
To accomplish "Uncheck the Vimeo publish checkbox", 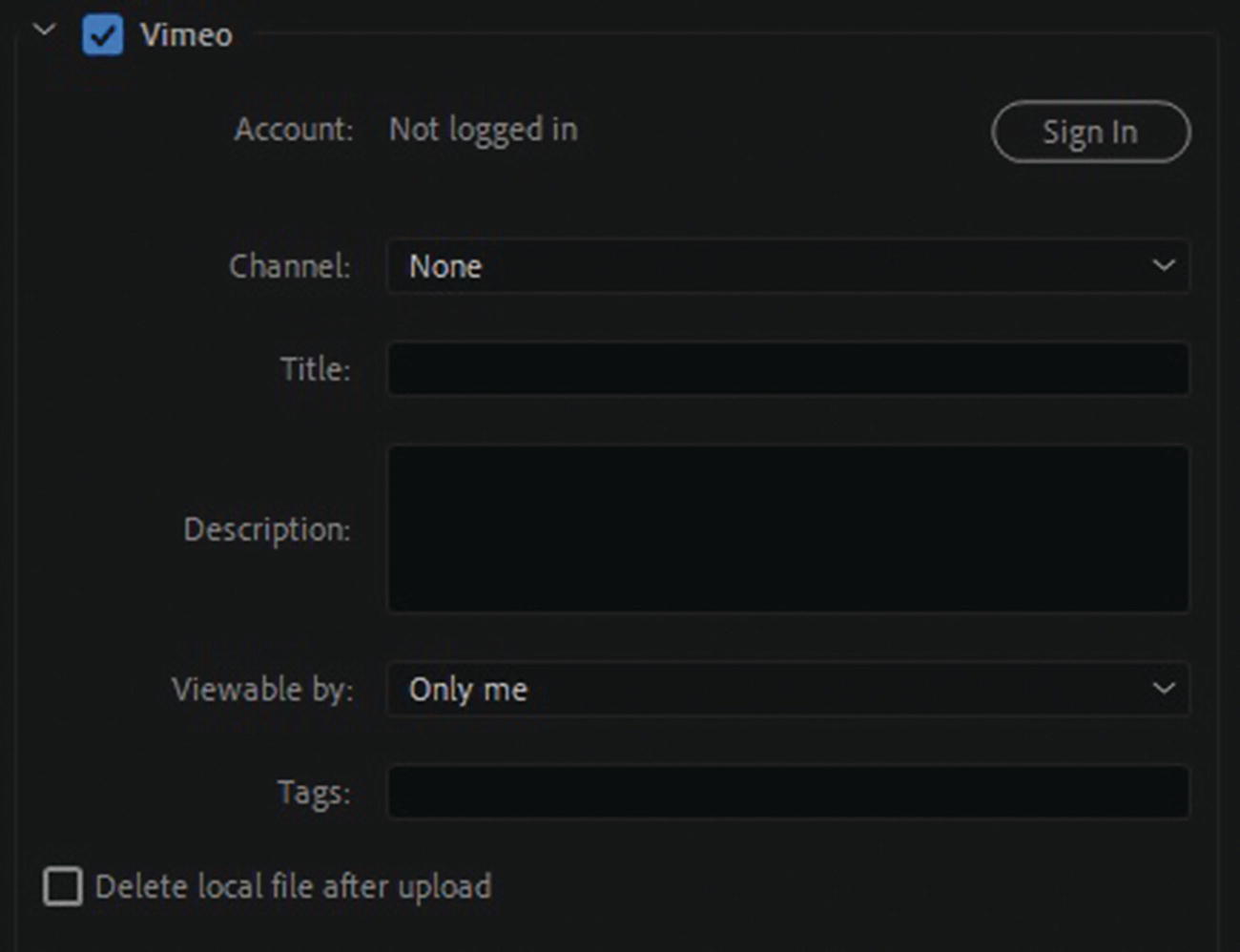I will [102, 35].
